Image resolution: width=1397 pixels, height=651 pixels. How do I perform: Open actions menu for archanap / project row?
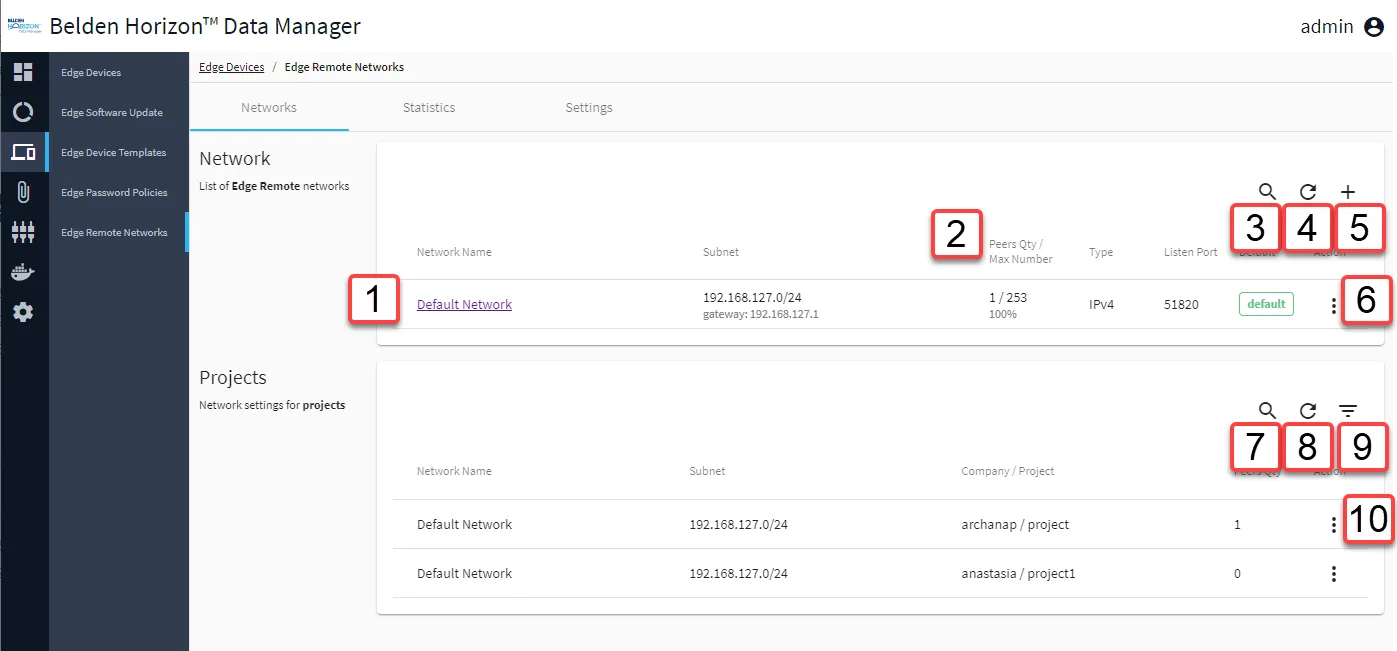1334,525
